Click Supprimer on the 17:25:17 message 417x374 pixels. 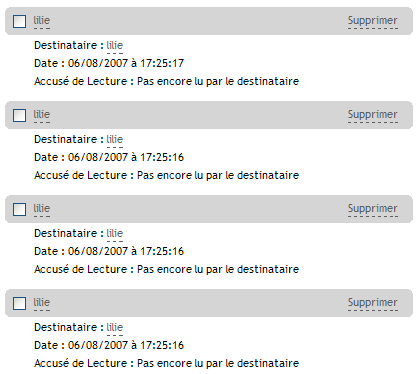pyautogui.click(x=373, y=21)
